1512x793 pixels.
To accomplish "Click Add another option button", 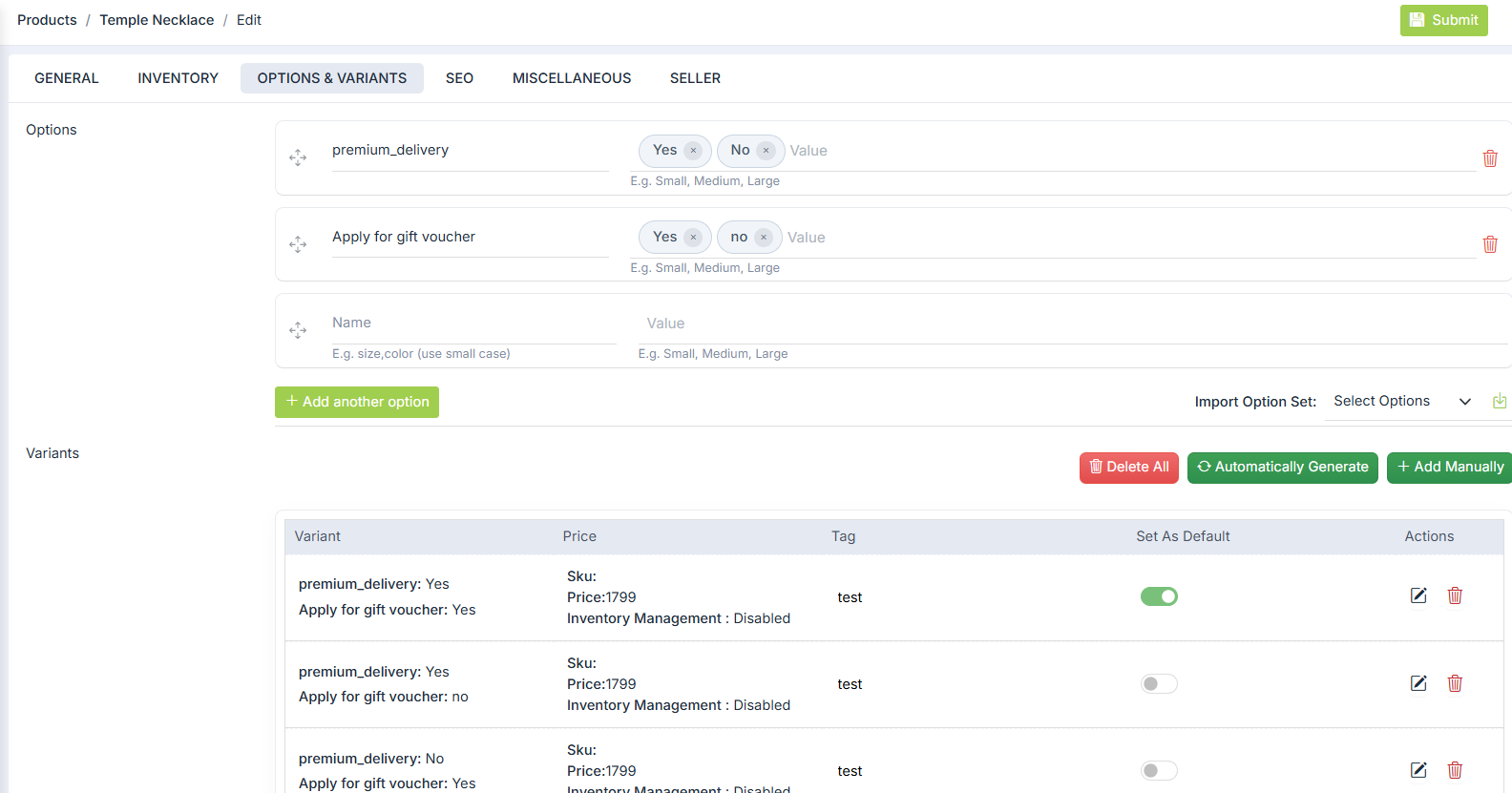I will click(357, 402).
